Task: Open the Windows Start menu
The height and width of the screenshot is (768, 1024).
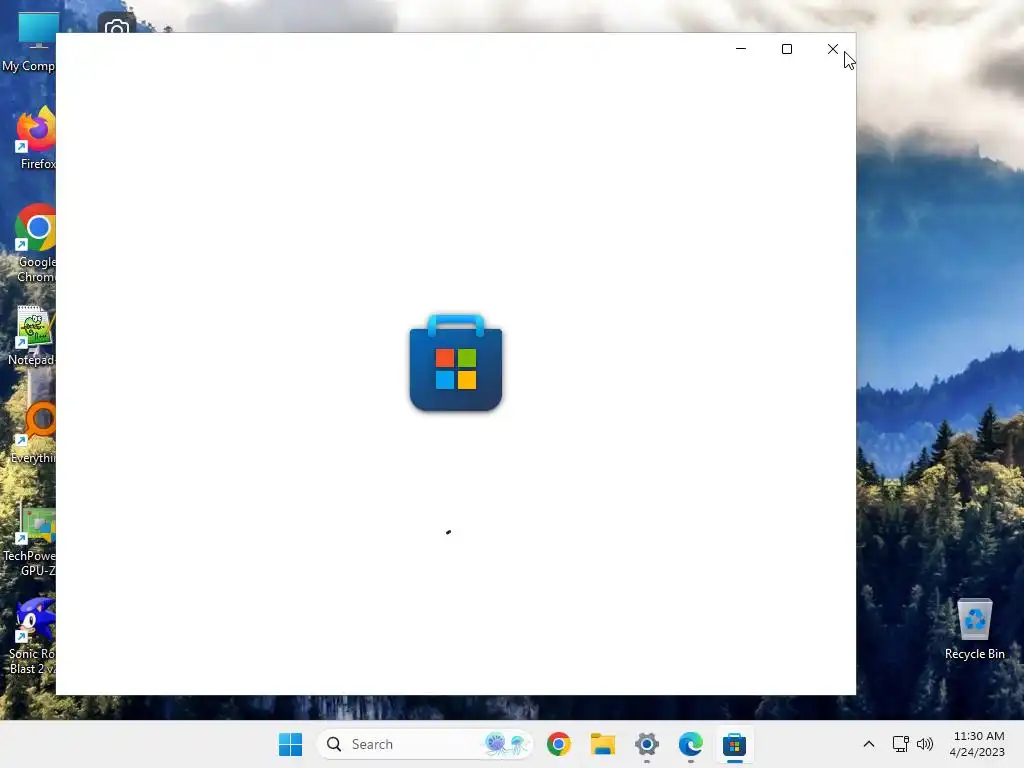Action: [290, 744]
